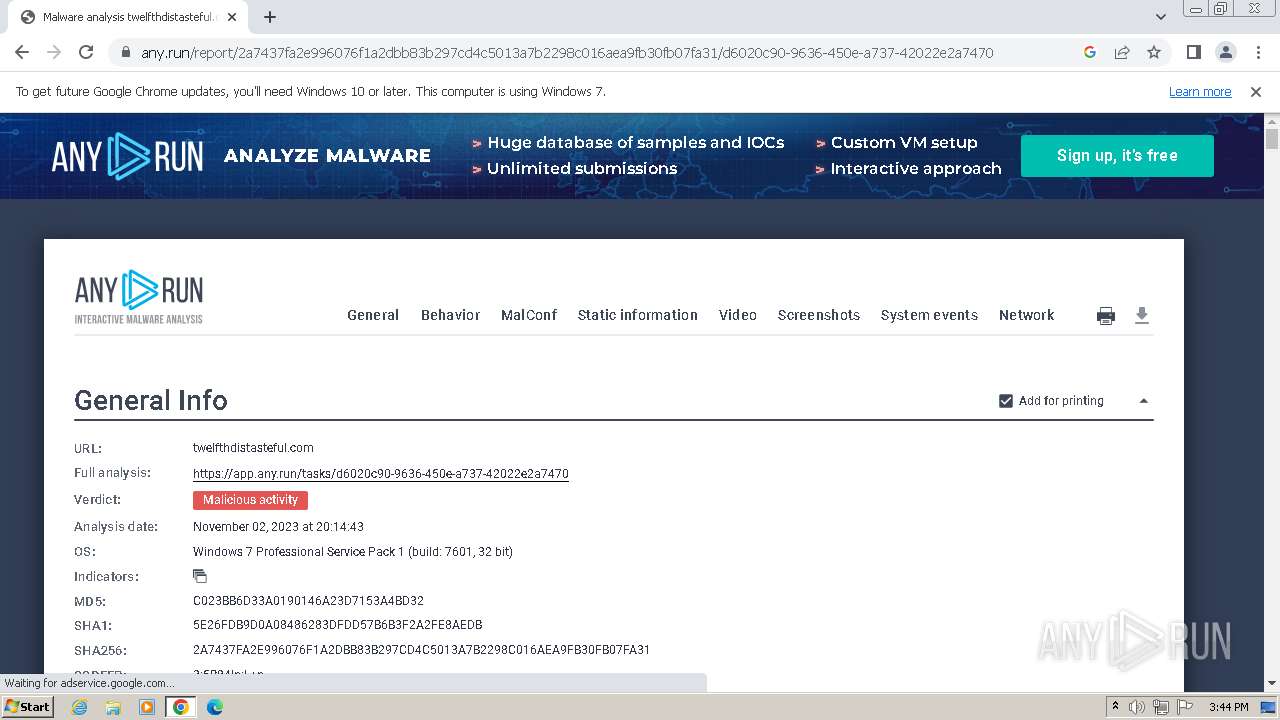
Task: Click the Google icon in address bar
Action: coord(1090,52)
